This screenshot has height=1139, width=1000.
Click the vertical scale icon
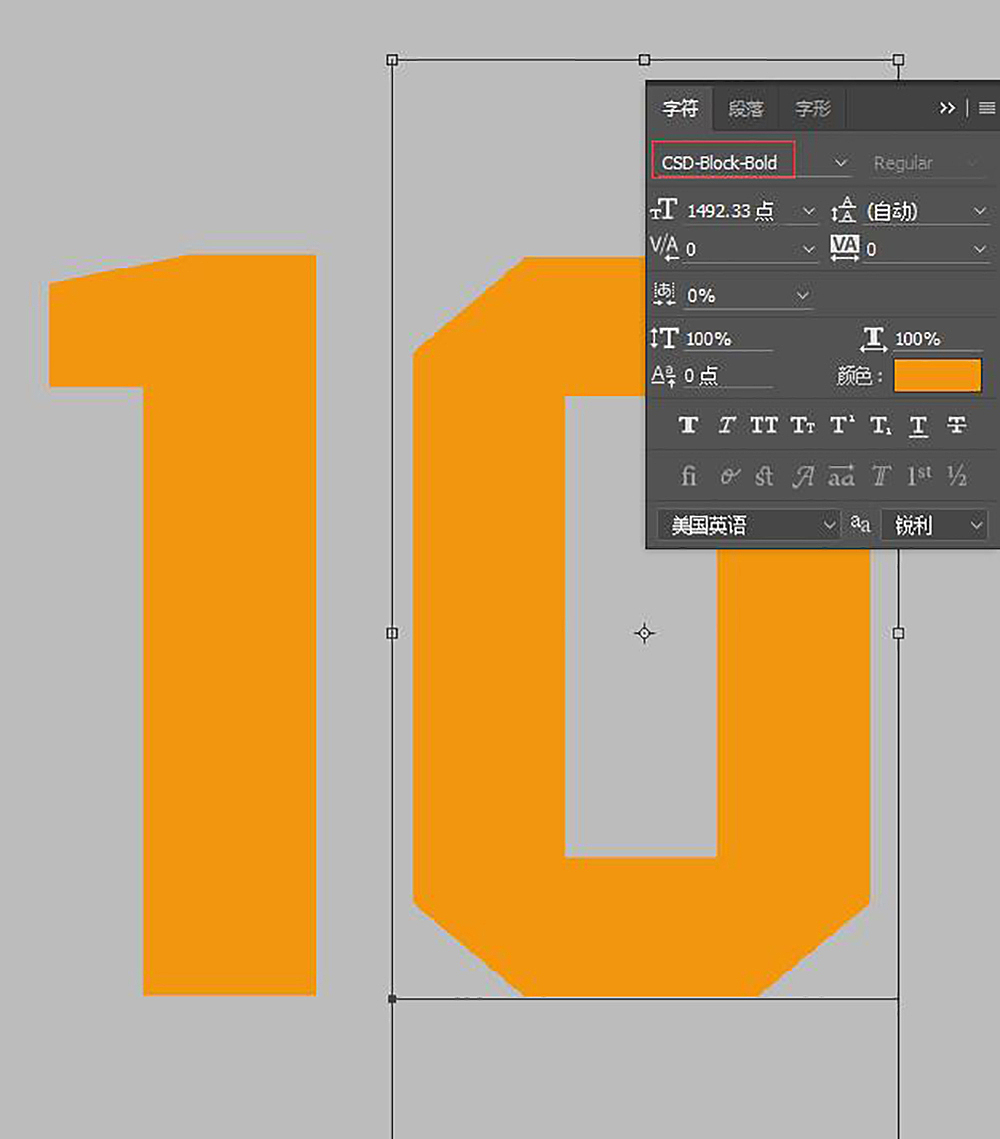(664, 338)
